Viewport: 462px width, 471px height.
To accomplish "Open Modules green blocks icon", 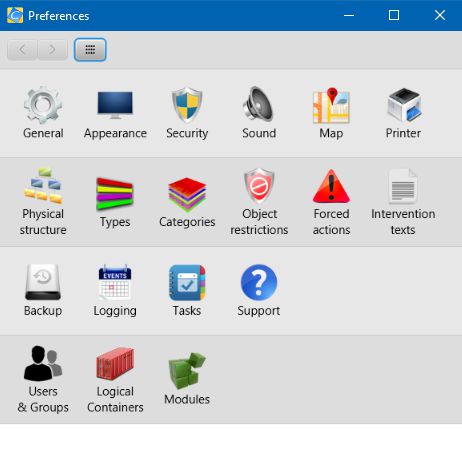I will [187, 371].
